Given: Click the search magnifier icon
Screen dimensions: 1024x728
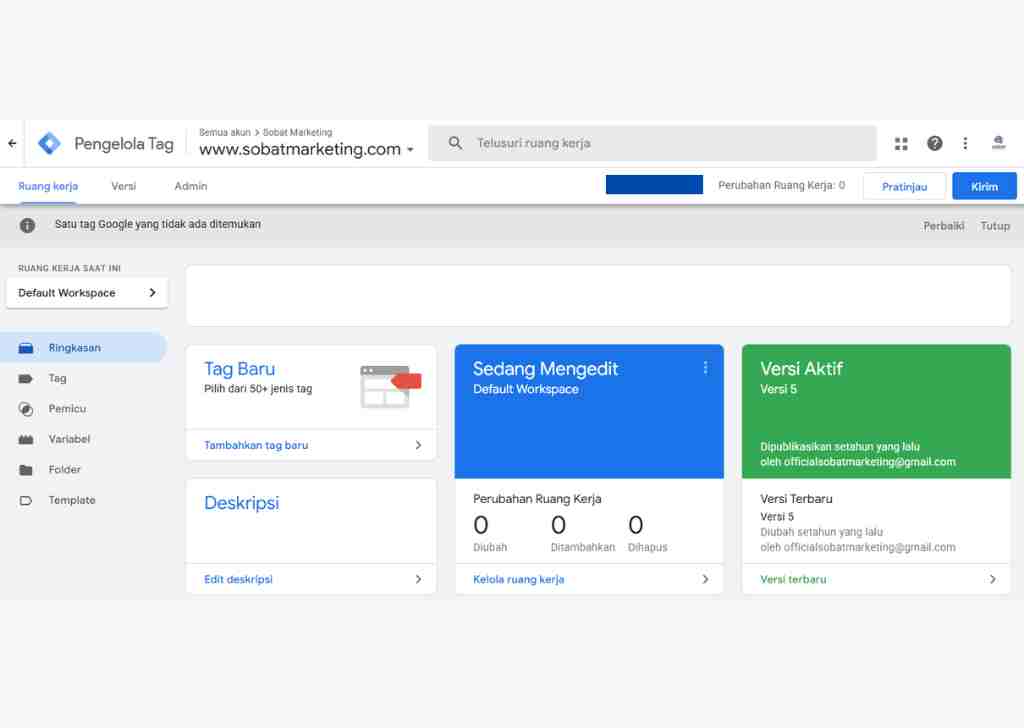Looking at the screenshot, I should pos(455,143).
